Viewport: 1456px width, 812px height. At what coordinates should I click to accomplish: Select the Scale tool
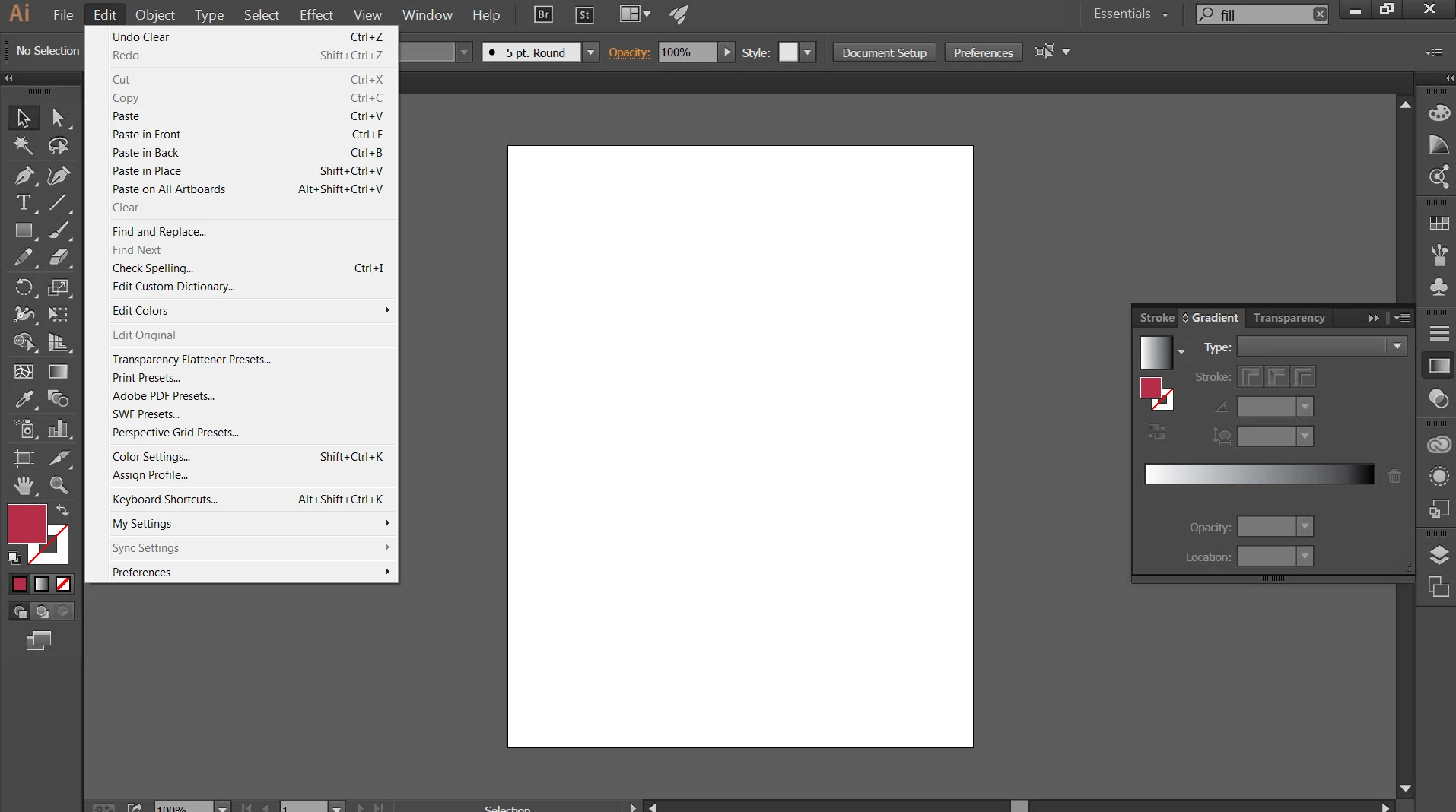(58, 287)
